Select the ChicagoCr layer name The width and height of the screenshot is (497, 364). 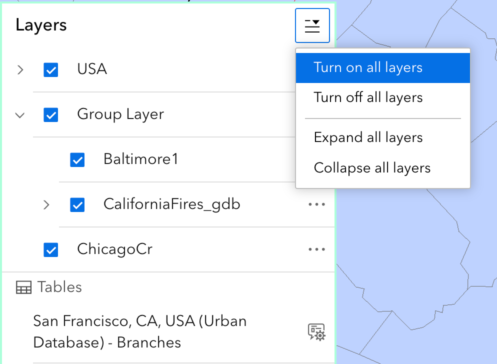115,249
